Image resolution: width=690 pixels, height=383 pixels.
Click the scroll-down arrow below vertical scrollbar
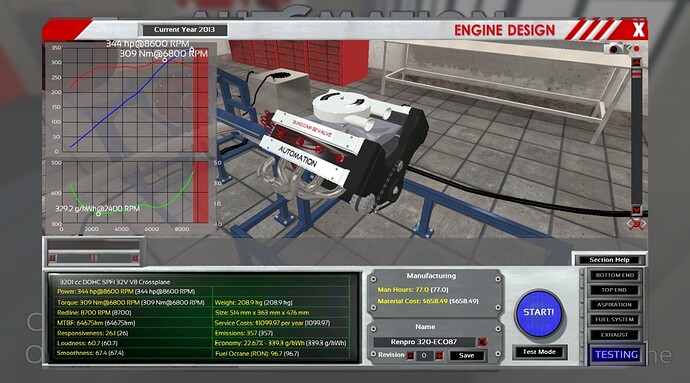pos(636,210)
